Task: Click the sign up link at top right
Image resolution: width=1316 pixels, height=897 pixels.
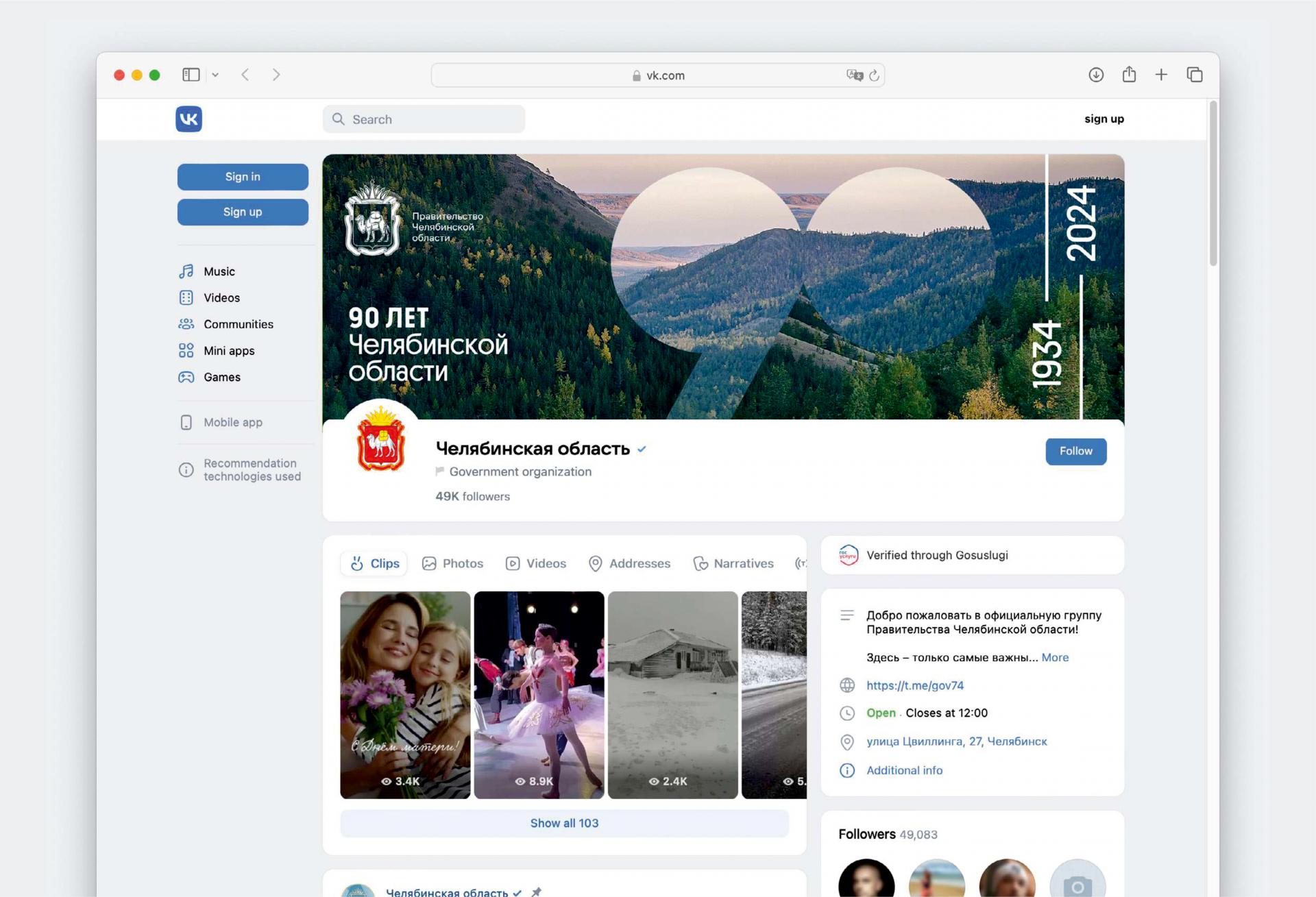Action: [x=1104, y=119]
